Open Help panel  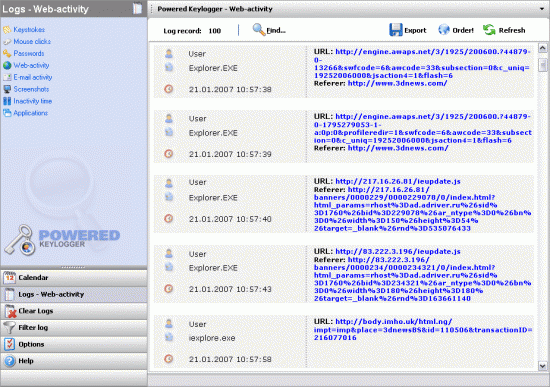pyautogui.click(x=74, y=361)
